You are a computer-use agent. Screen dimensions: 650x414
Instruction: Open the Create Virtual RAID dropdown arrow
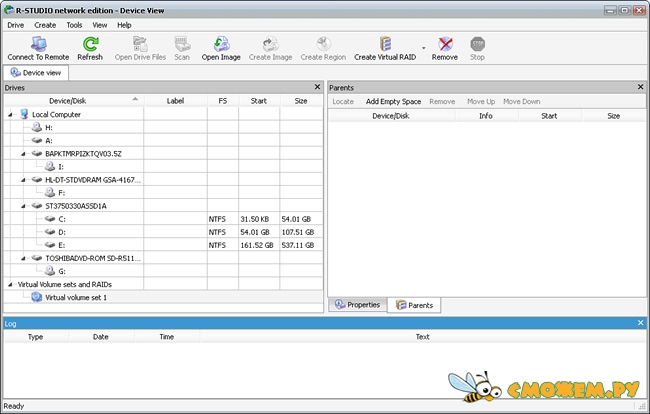(x=423, y=48)
